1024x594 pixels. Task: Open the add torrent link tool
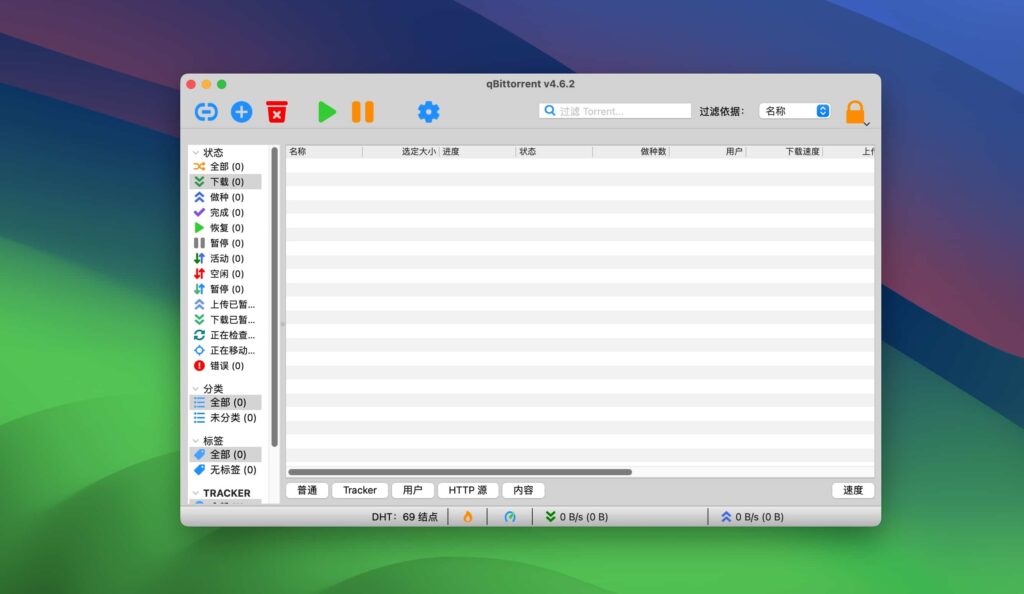206,111
